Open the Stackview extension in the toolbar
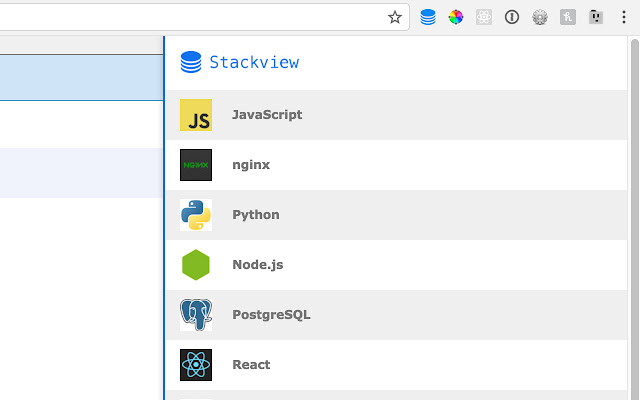 coord(428,17)
